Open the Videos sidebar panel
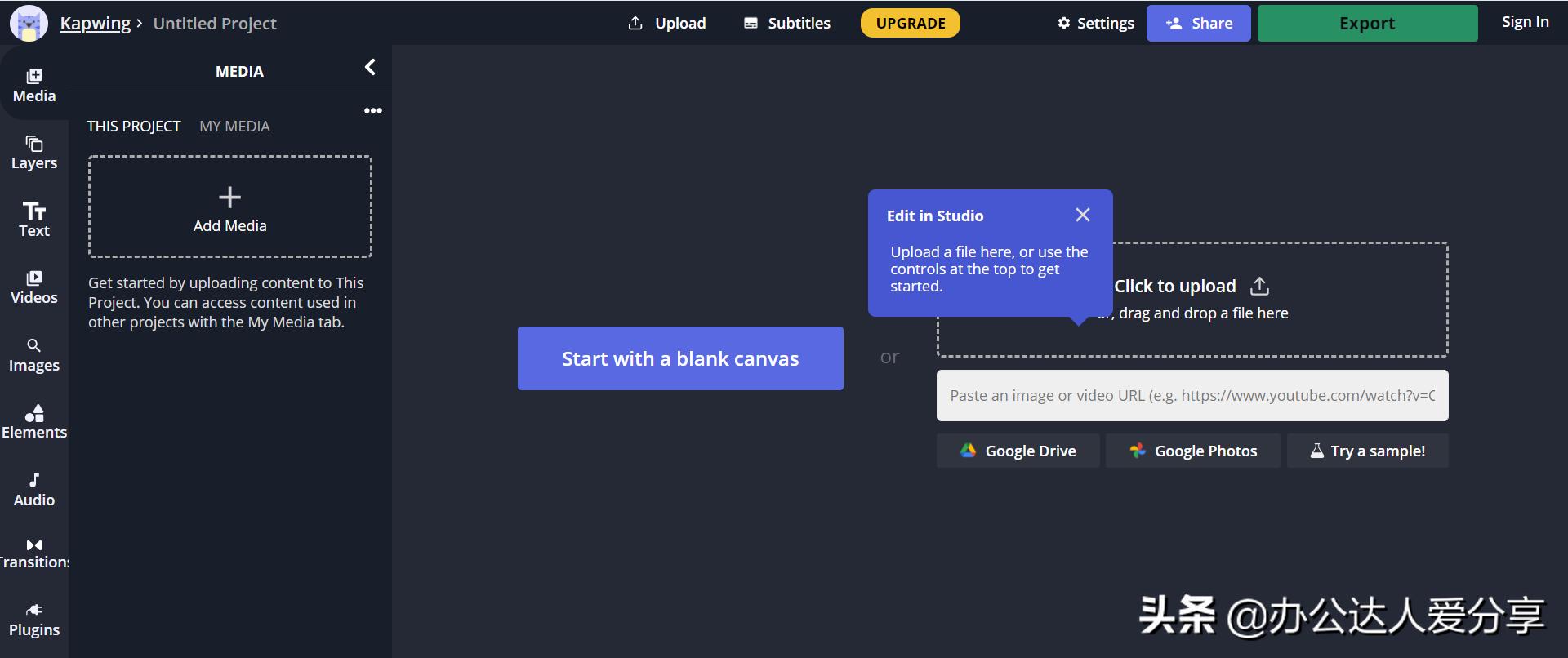 (x=33, y=287)
